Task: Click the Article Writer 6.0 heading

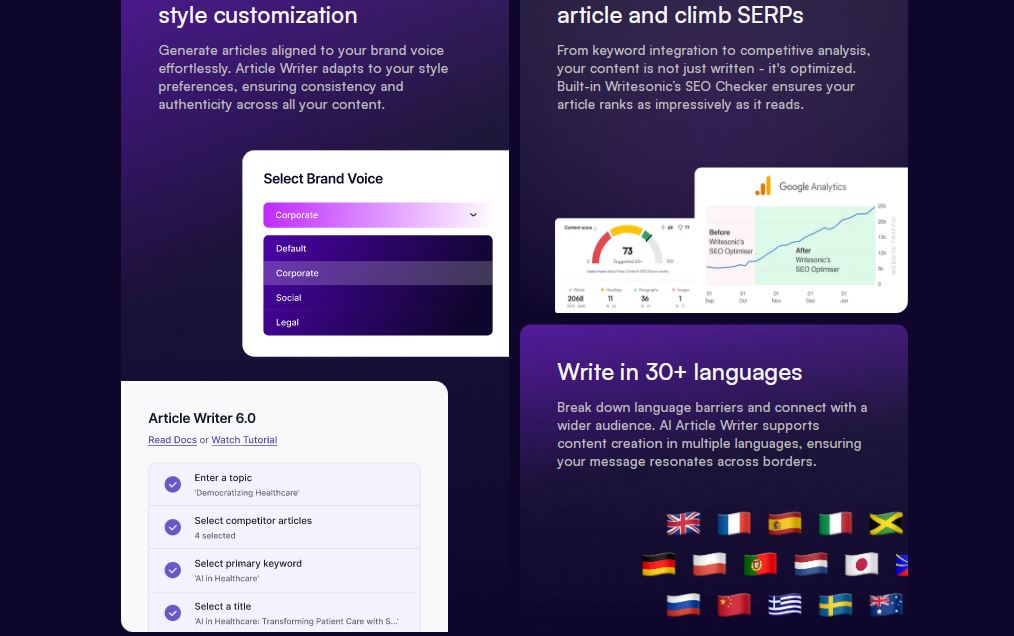Action: click(x=202, y=418)
